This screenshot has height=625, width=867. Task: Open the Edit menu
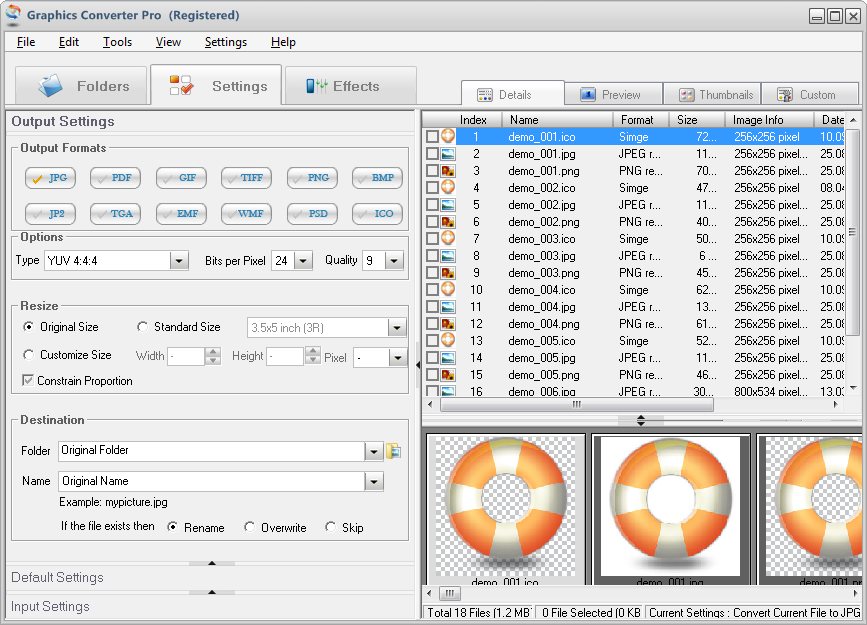point(69,42)
